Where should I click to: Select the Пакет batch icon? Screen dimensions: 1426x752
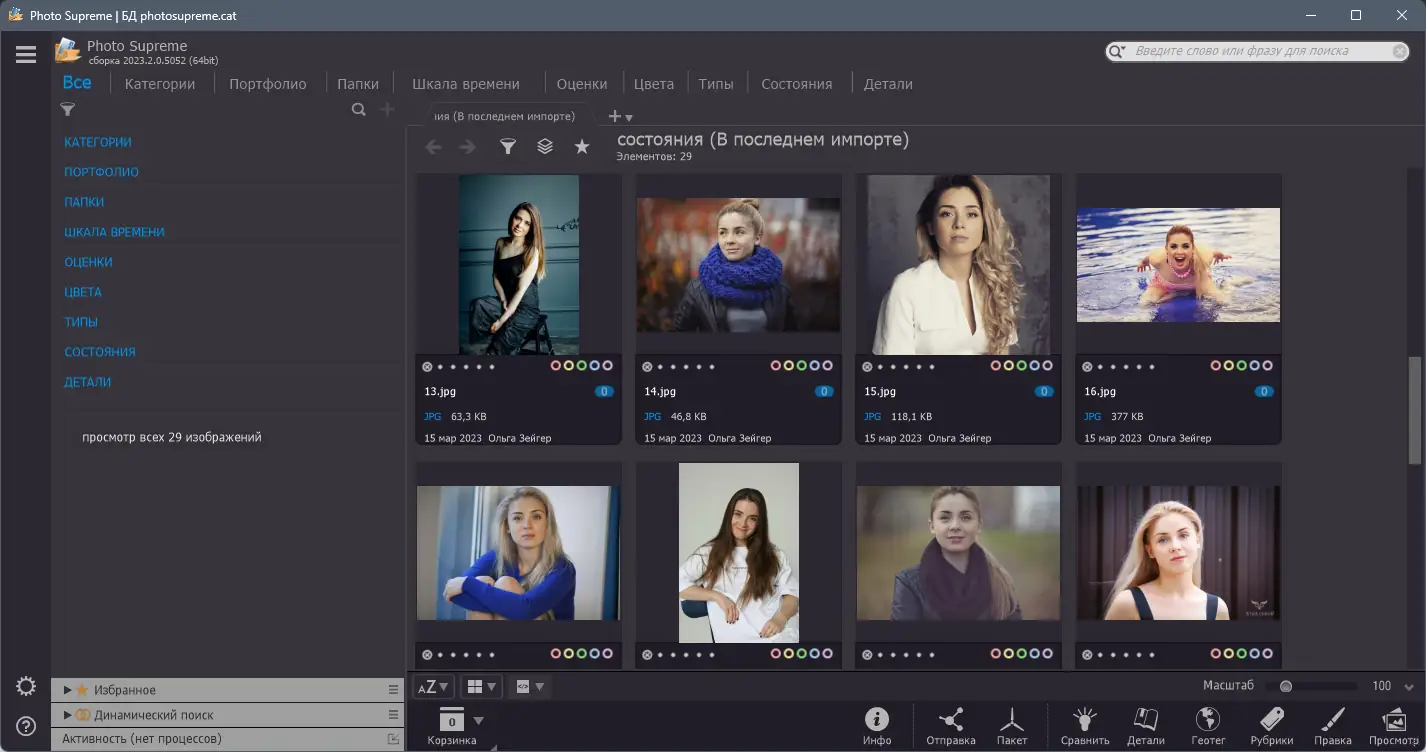[1012, 718]
